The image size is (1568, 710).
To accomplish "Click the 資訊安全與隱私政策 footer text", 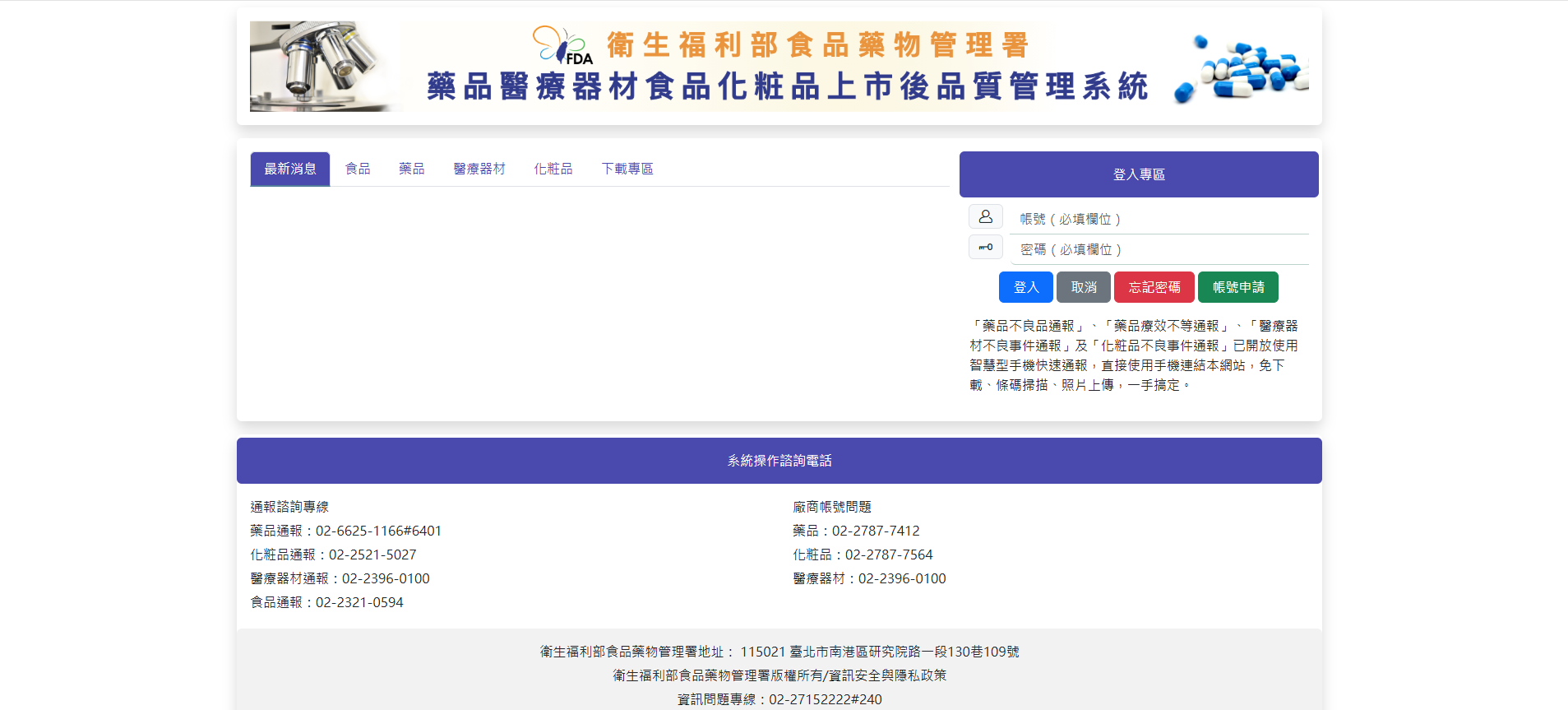I will point(887,675).
